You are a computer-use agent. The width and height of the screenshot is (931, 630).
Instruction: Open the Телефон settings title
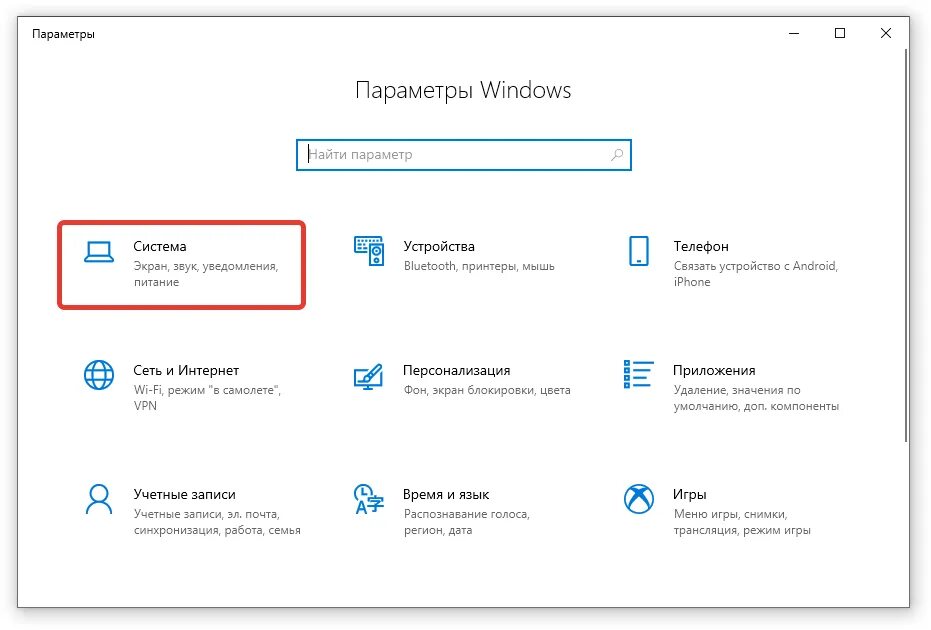[x=701, y=246]
